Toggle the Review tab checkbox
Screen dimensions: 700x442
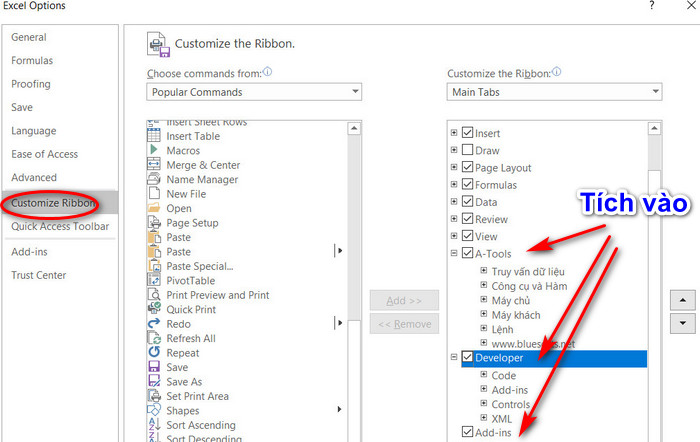pyautogui.click(x=467, y=218)
